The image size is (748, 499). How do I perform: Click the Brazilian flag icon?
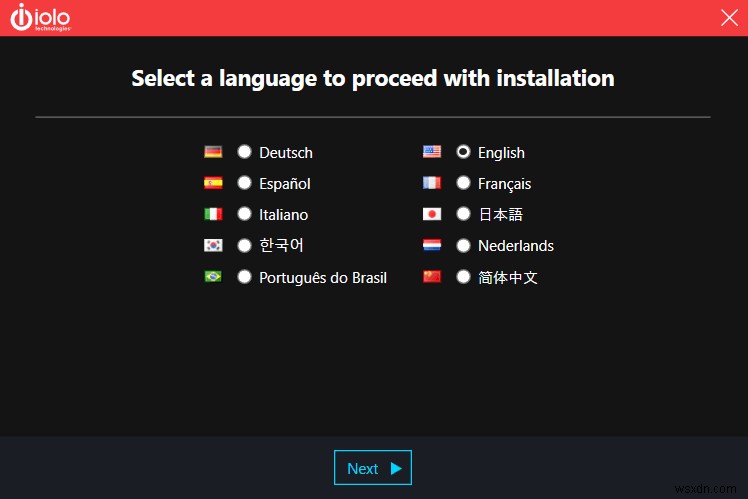coord(213,277)
